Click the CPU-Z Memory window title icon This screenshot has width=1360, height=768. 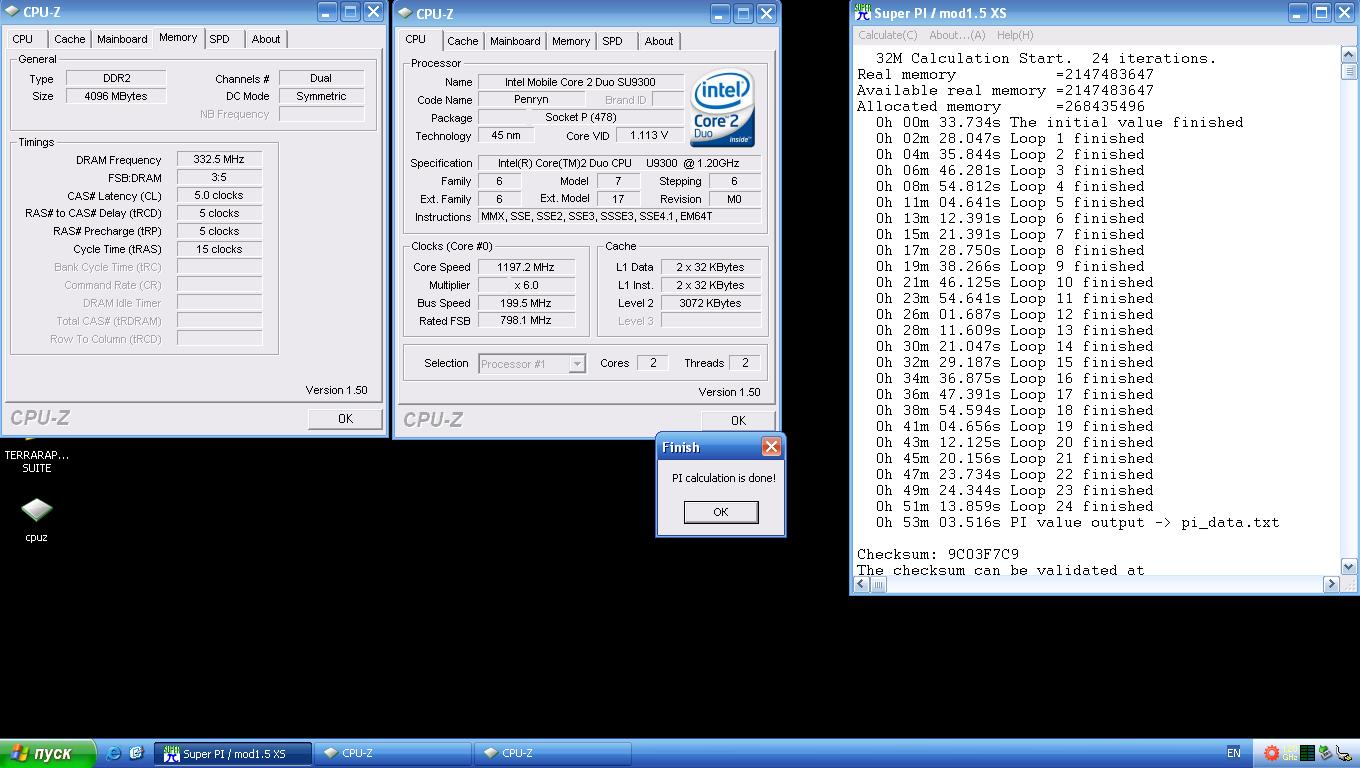tap(12, 12)
